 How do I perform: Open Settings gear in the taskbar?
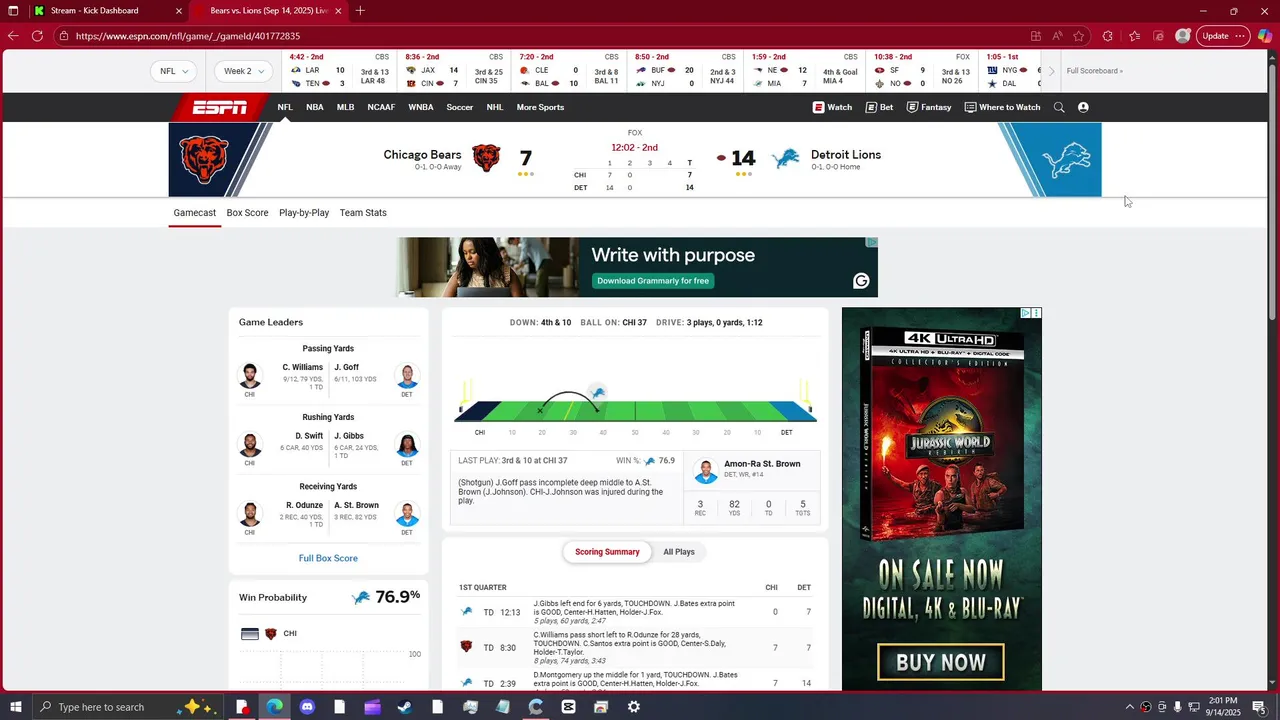(634, 707)
